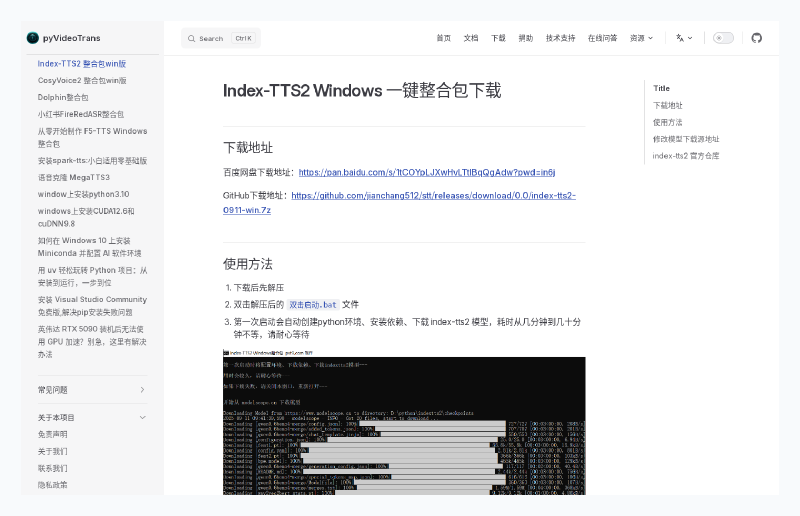Viewport: 800px width, 516px height.
Task: Go to 首页 in the top navigation
Action: coord(443,38)
